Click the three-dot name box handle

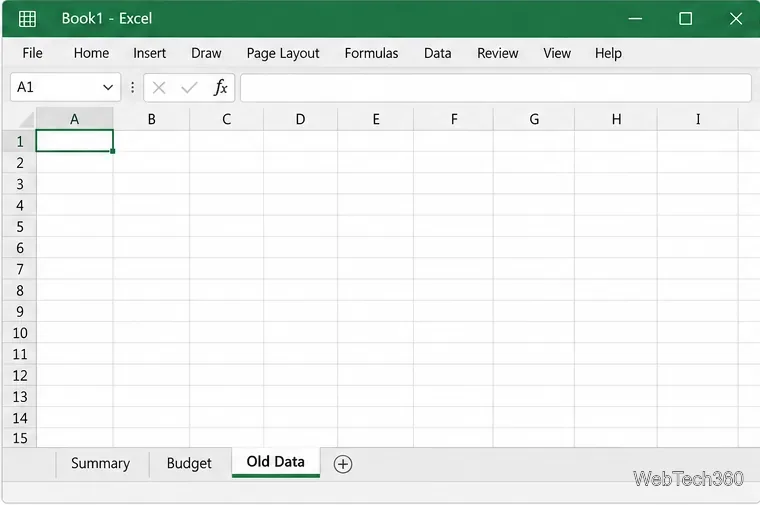[x=132, y=88]
